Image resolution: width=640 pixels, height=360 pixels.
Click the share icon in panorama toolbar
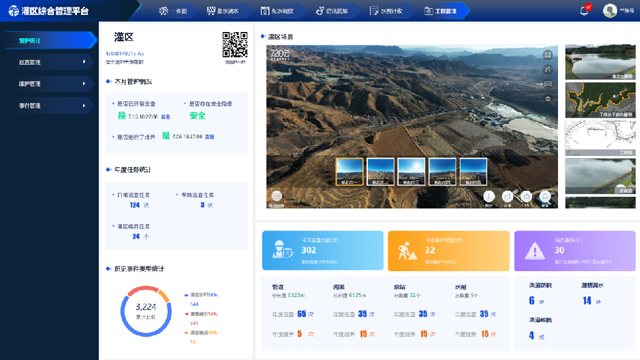point(507,197)
